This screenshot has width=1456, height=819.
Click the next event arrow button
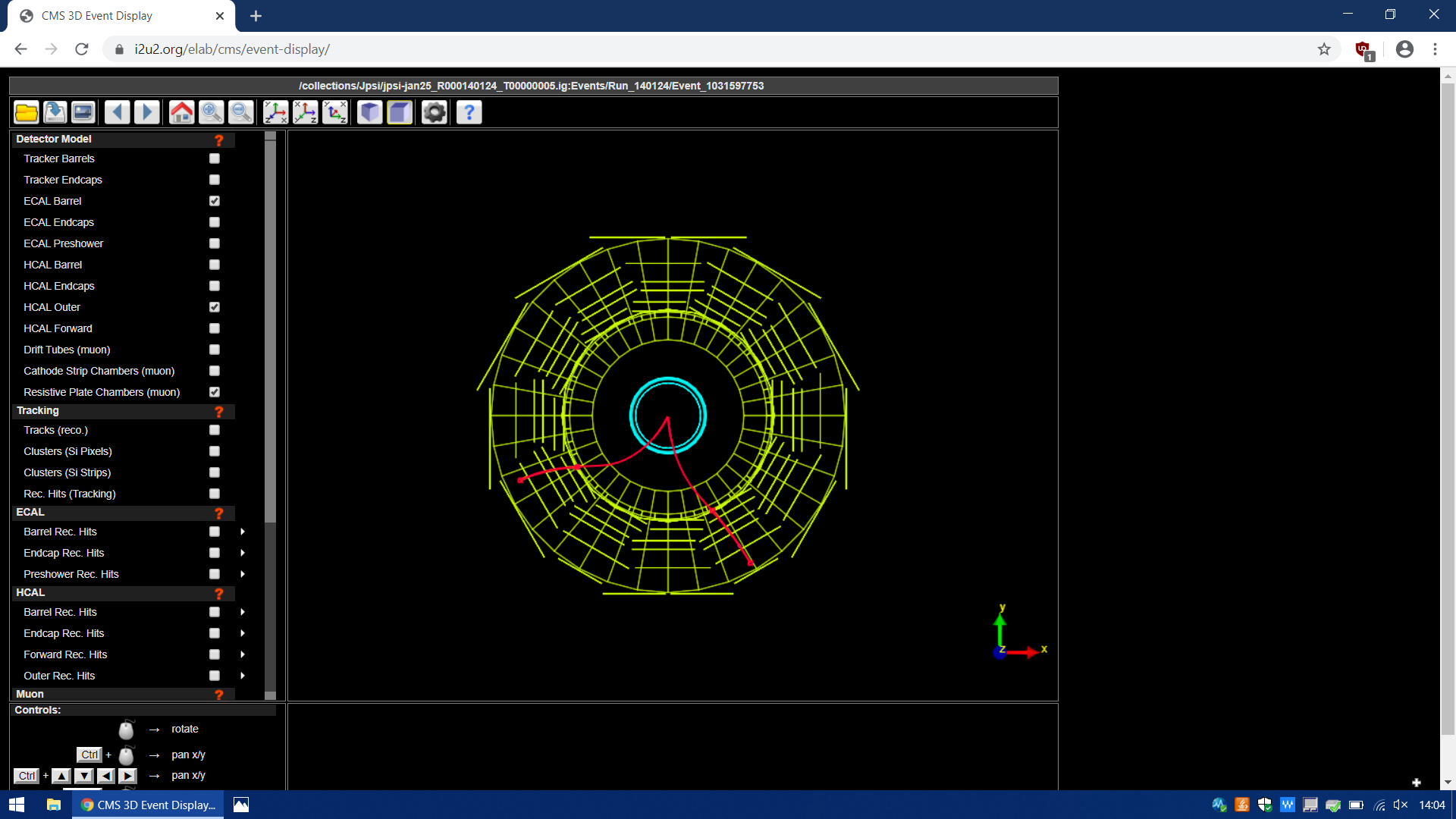pos(146,112)
